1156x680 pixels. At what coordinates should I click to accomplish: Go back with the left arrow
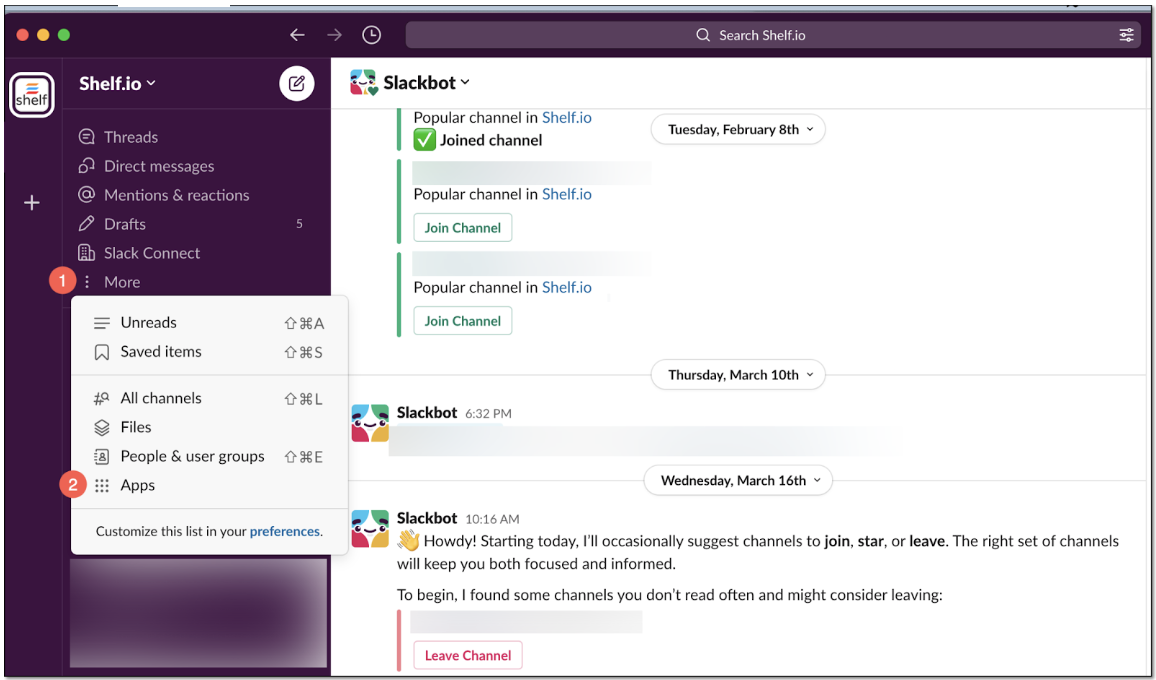click(297, 35)
